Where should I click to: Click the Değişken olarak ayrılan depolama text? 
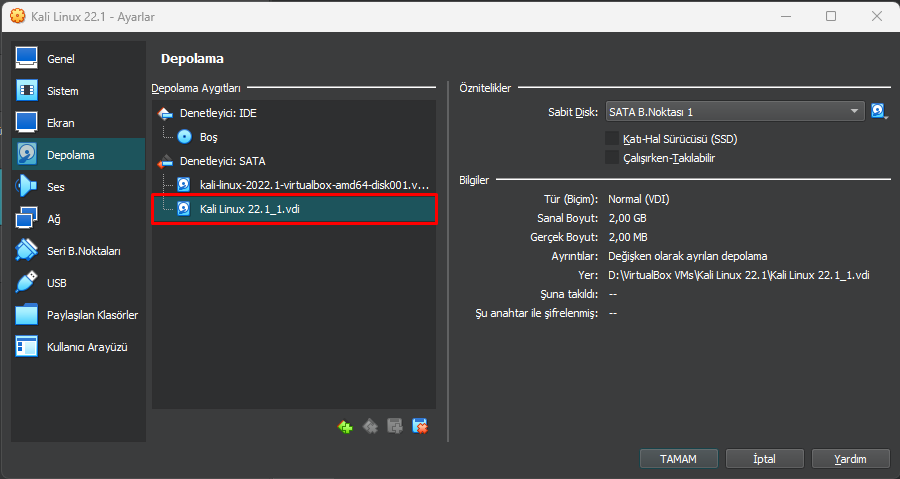[x=688, y=256]
